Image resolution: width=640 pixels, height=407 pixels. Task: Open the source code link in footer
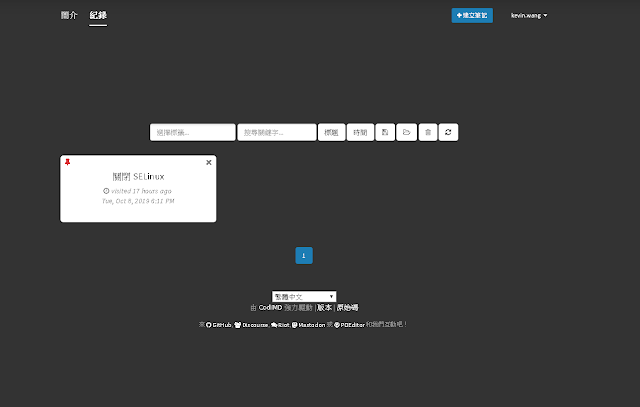(x=347, y=307)
